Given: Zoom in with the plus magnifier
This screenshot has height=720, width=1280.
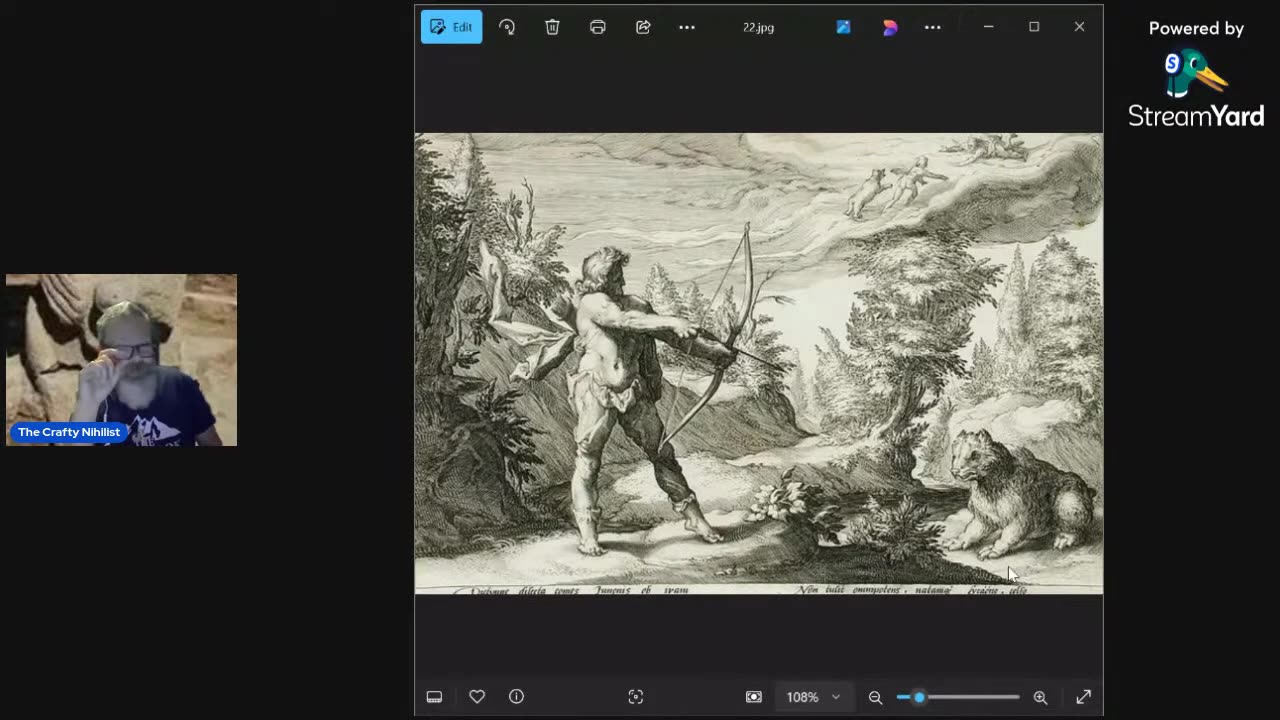Looking at the screenshot, I should point(1040,697).
